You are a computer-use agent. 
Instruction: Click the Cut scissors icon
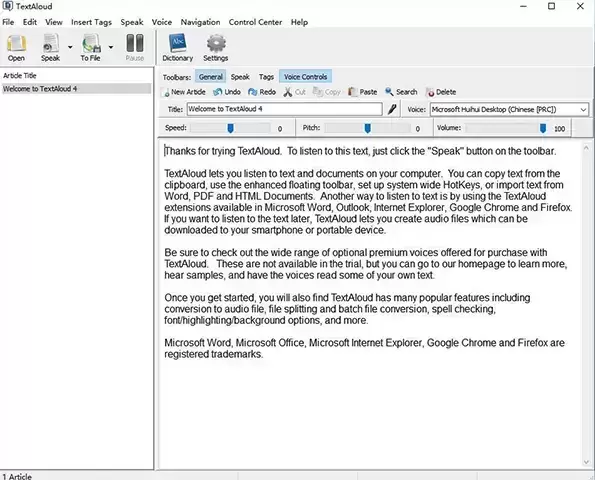pyautogui.click(x=288, y=92)
